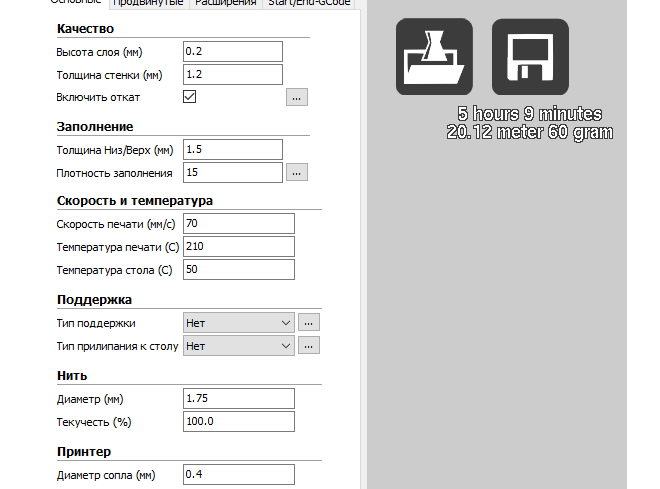
Task: Click the '5 hours 9 minutes' print time text
Action: coord(530,114)
